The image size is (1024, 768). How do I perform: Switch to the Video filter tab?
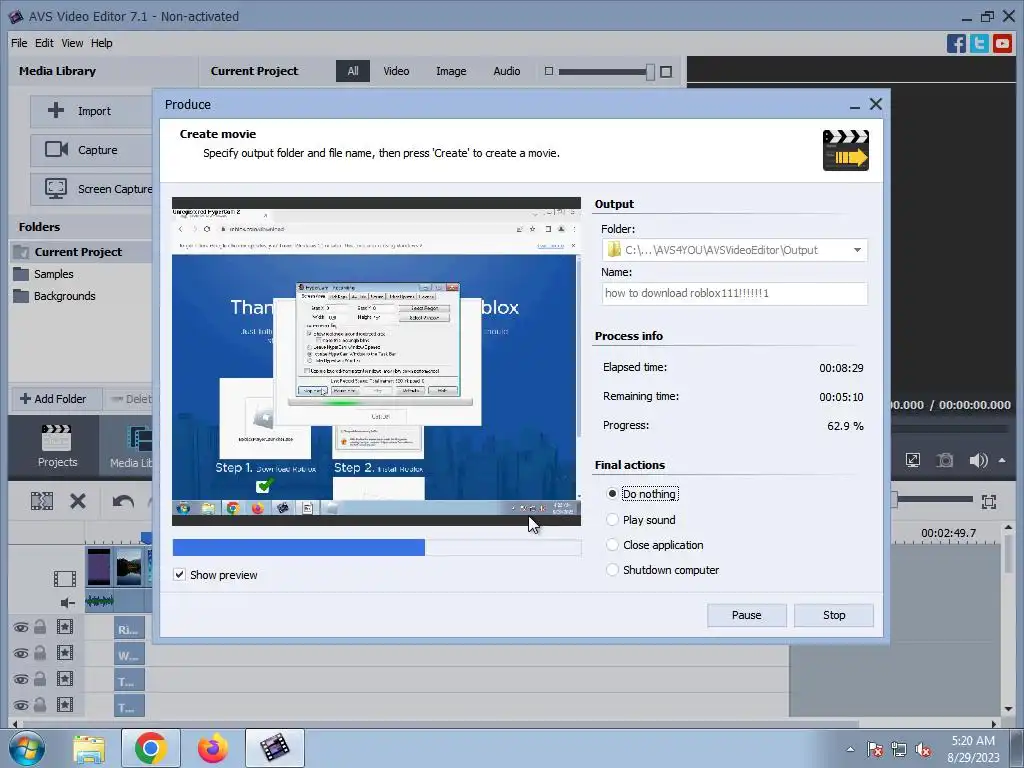coord(396,71)
